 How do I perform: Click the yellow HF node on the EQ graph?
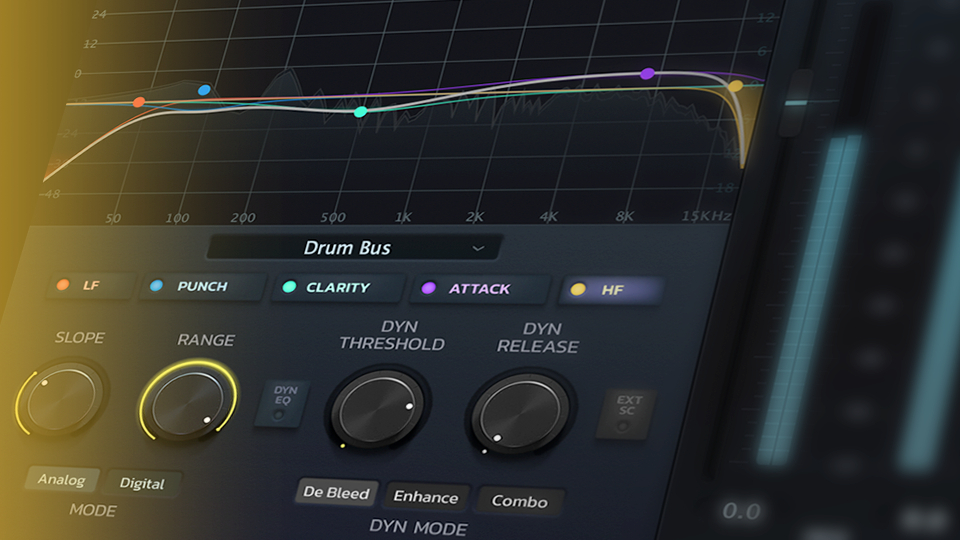(x=736, y=86)
